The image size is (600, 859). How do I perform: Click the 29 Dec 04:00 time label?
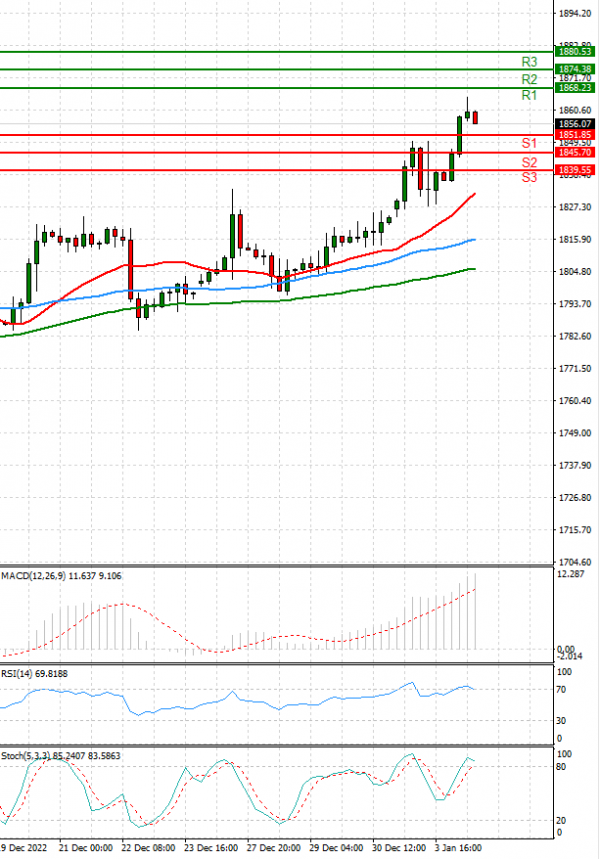336,848
